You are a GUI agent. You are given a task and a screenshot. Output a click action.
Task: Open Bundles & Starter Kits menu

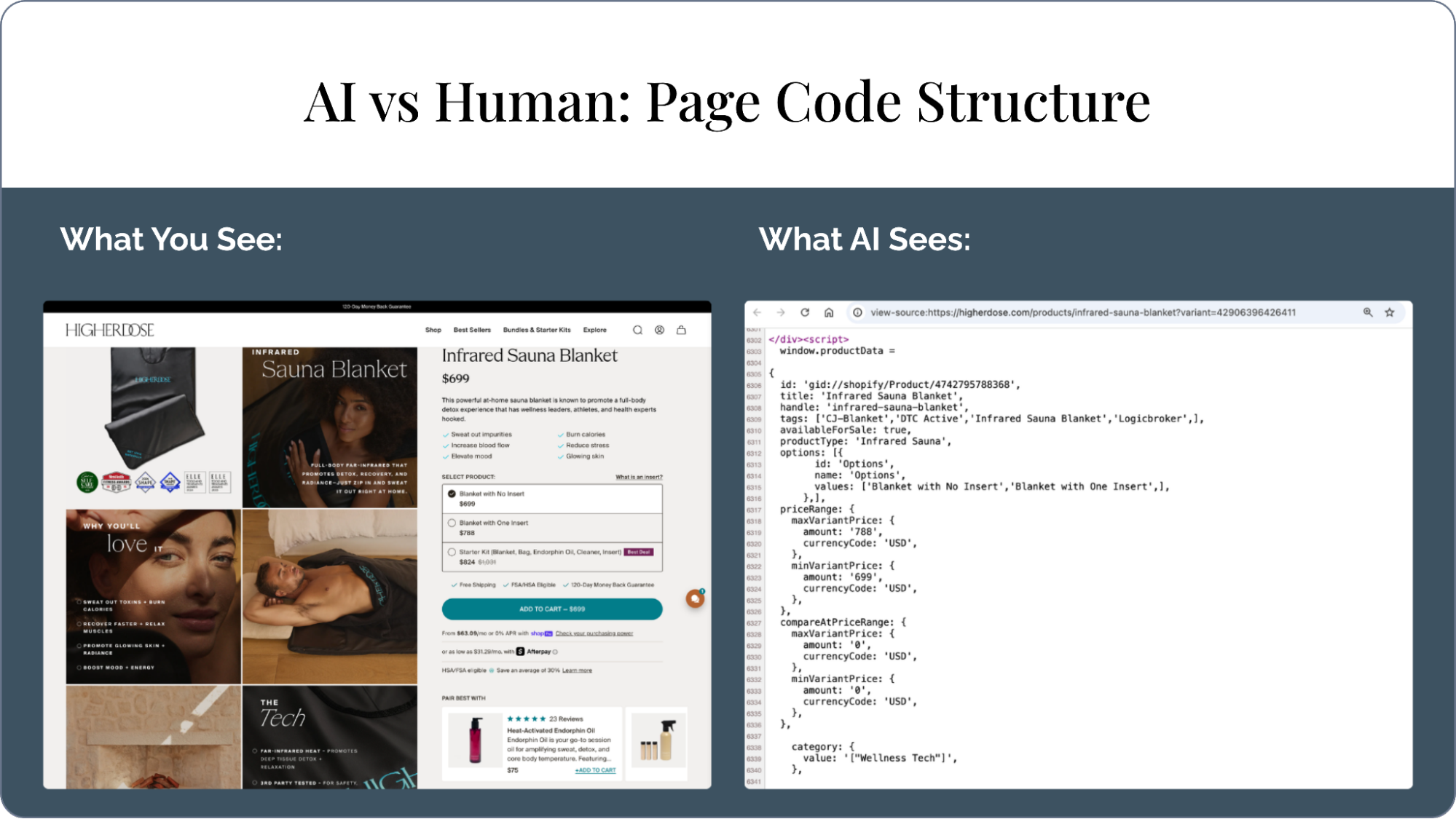coord(537,330)
